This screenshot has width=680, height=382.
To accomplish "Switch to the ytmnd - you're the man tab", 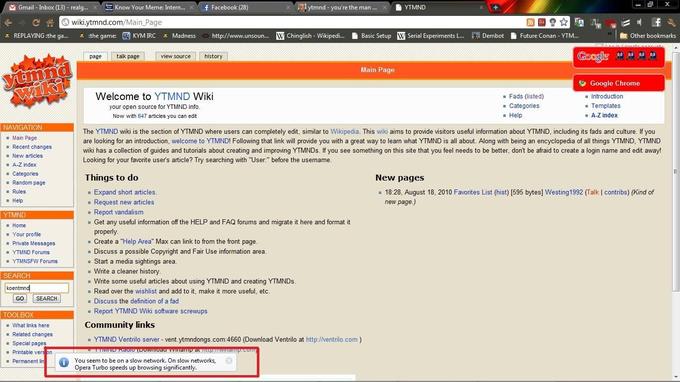I will click(343, 7).
